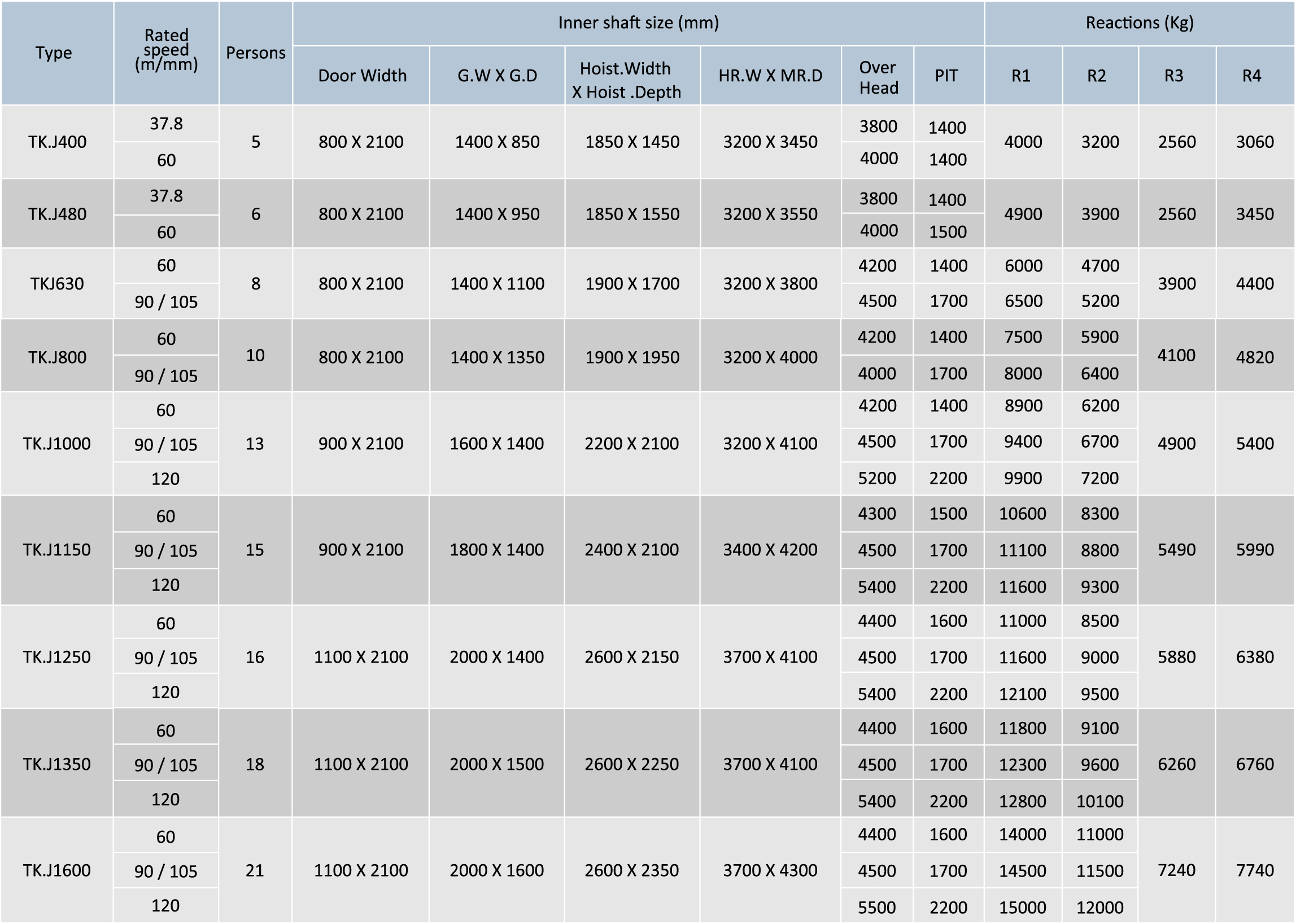1296x924 pixels.
Task: Click the Persons column header
Action: (x=256, y=52)
